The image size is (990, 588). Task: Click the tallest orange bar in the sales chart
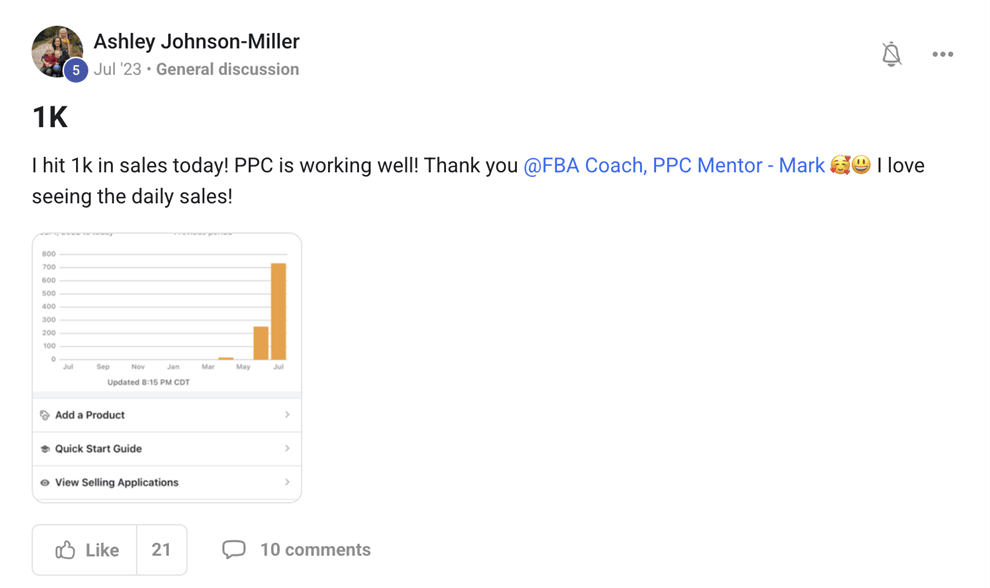(x=278, y=311)
